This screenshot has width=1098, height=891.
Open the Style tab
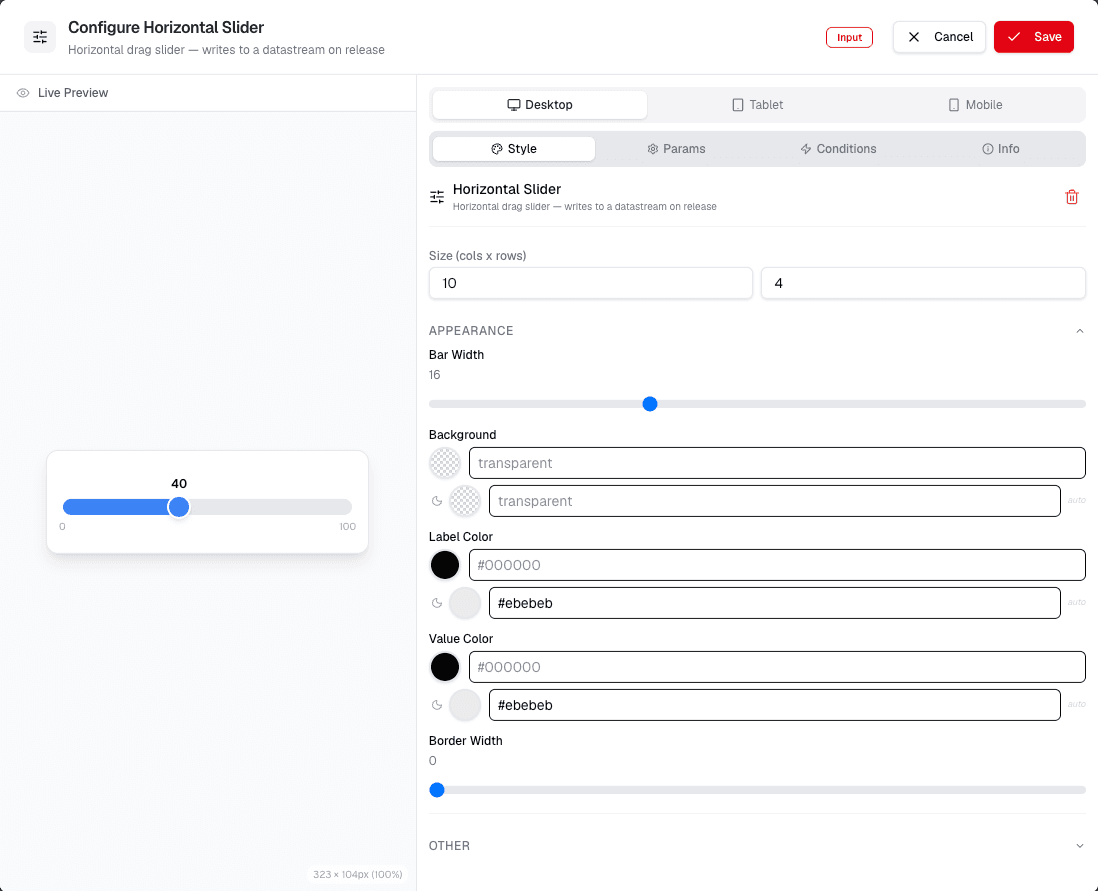tap(514, 148)
